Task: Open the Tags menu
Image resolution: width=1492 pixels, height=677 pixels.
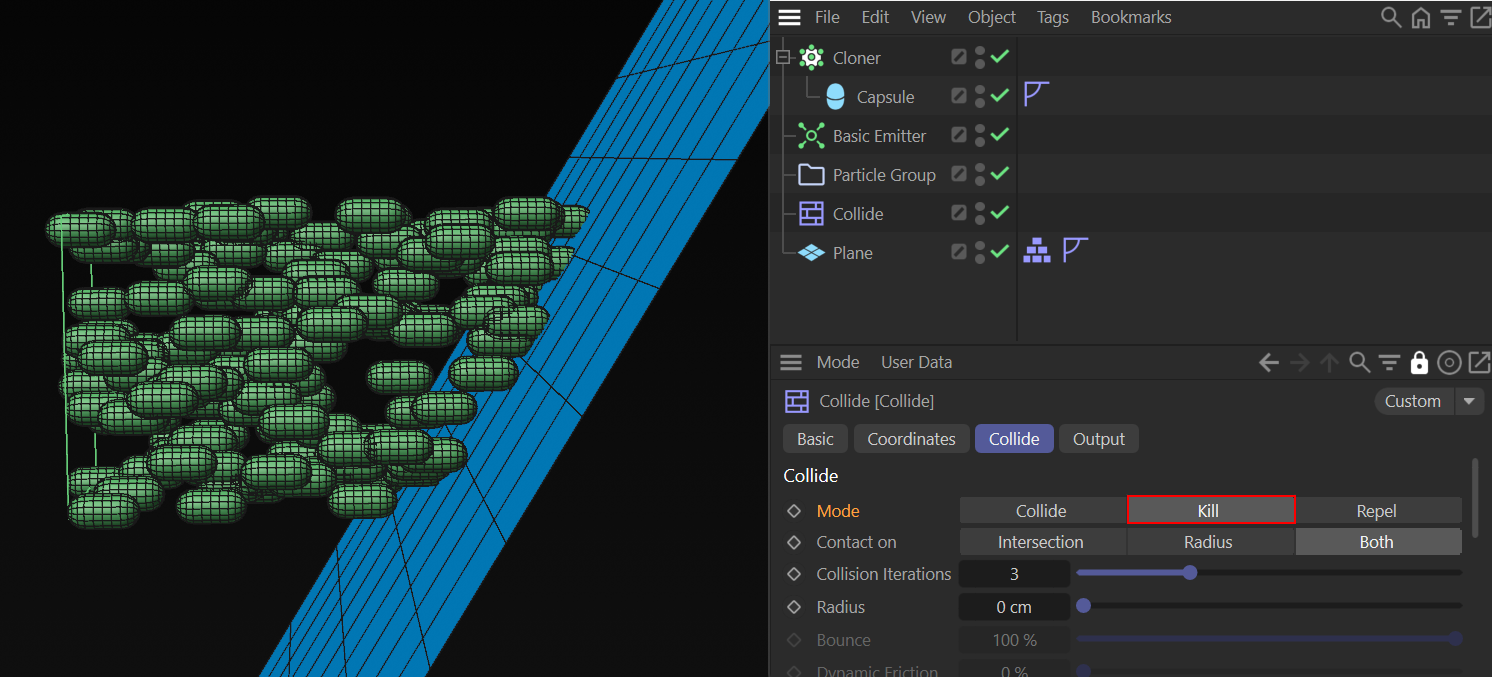Action: click(1053, 17)
